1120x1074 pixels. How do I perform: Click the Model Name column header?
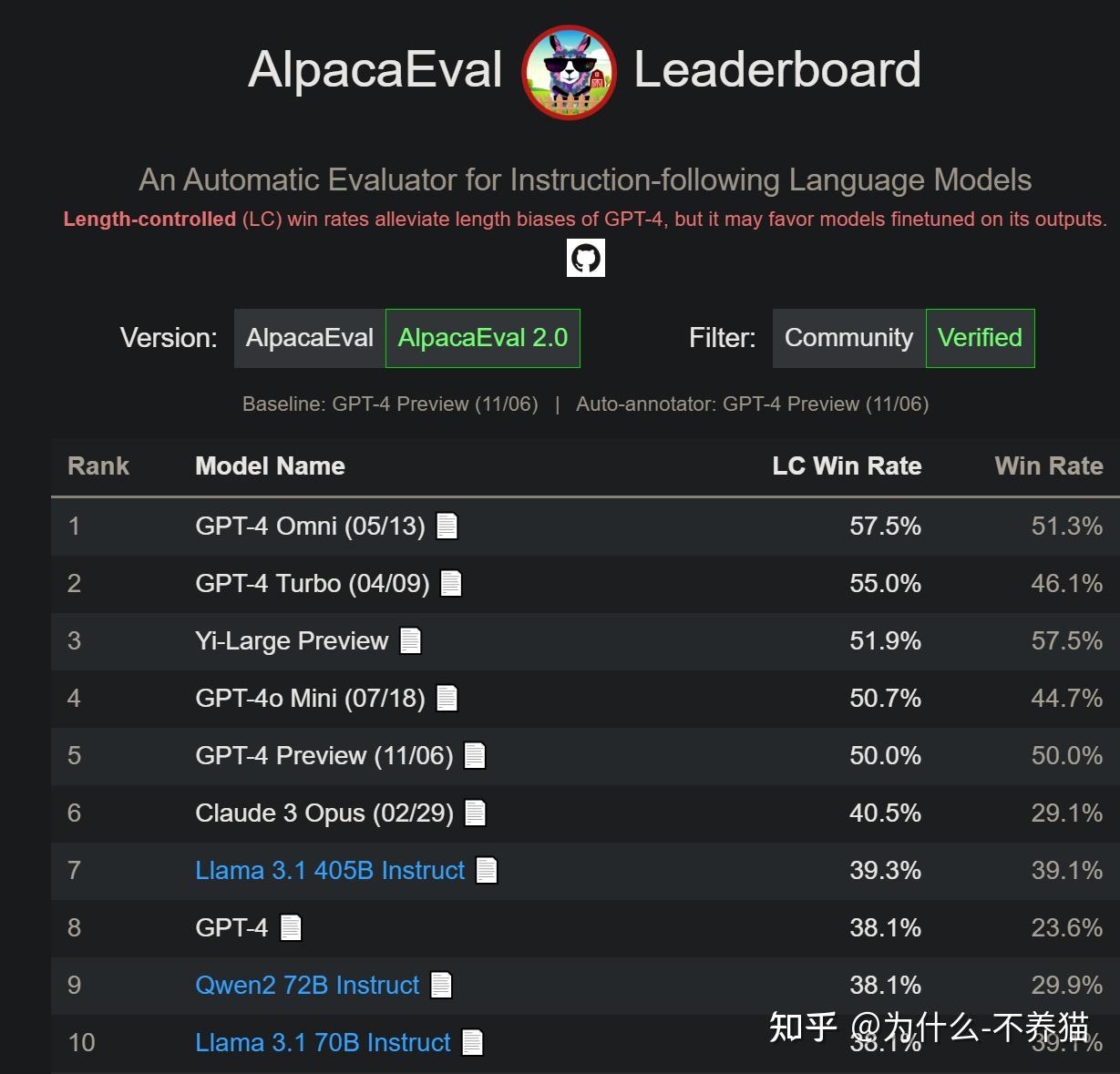click(x=270, y=466)
